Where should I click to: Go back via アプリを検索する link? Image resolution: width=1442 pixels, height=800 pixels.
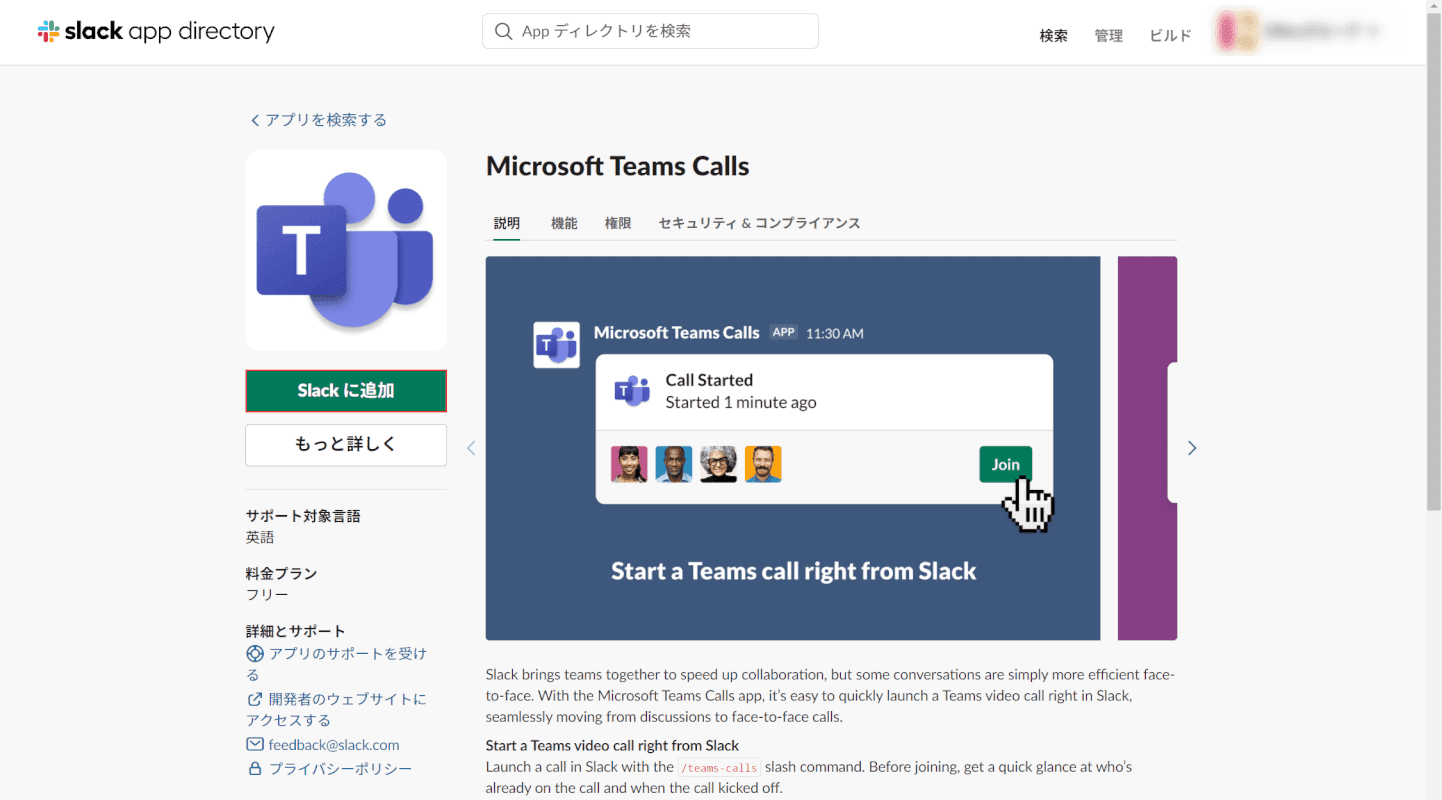pyautogui.click(x=318, y=120)
